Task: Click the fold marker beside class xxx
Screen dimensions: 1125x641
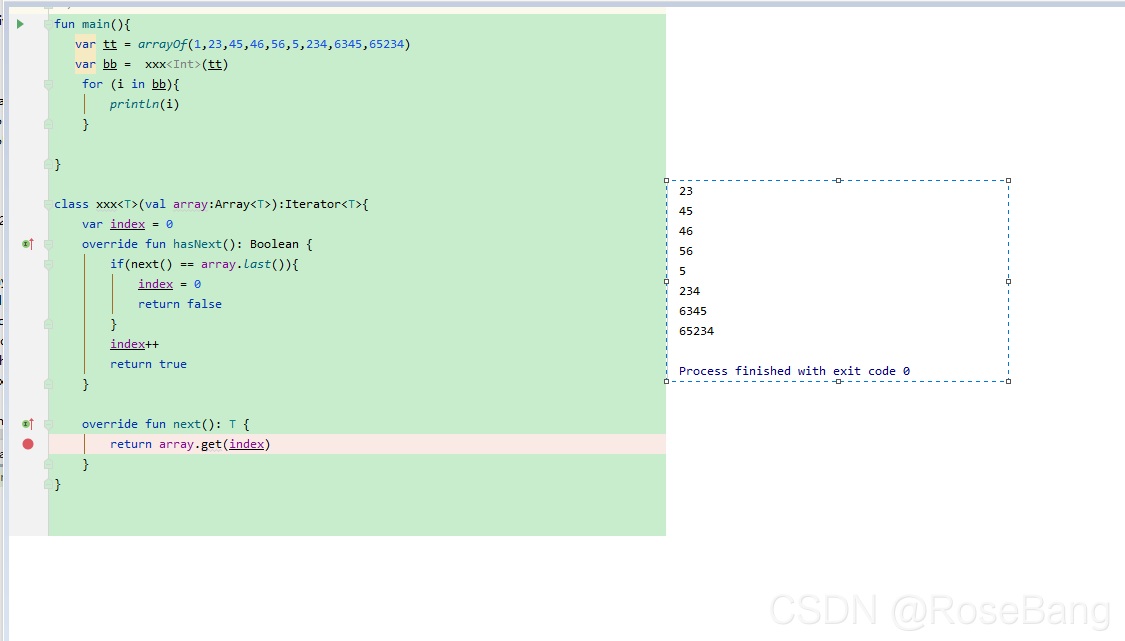Action: [47, 203]
